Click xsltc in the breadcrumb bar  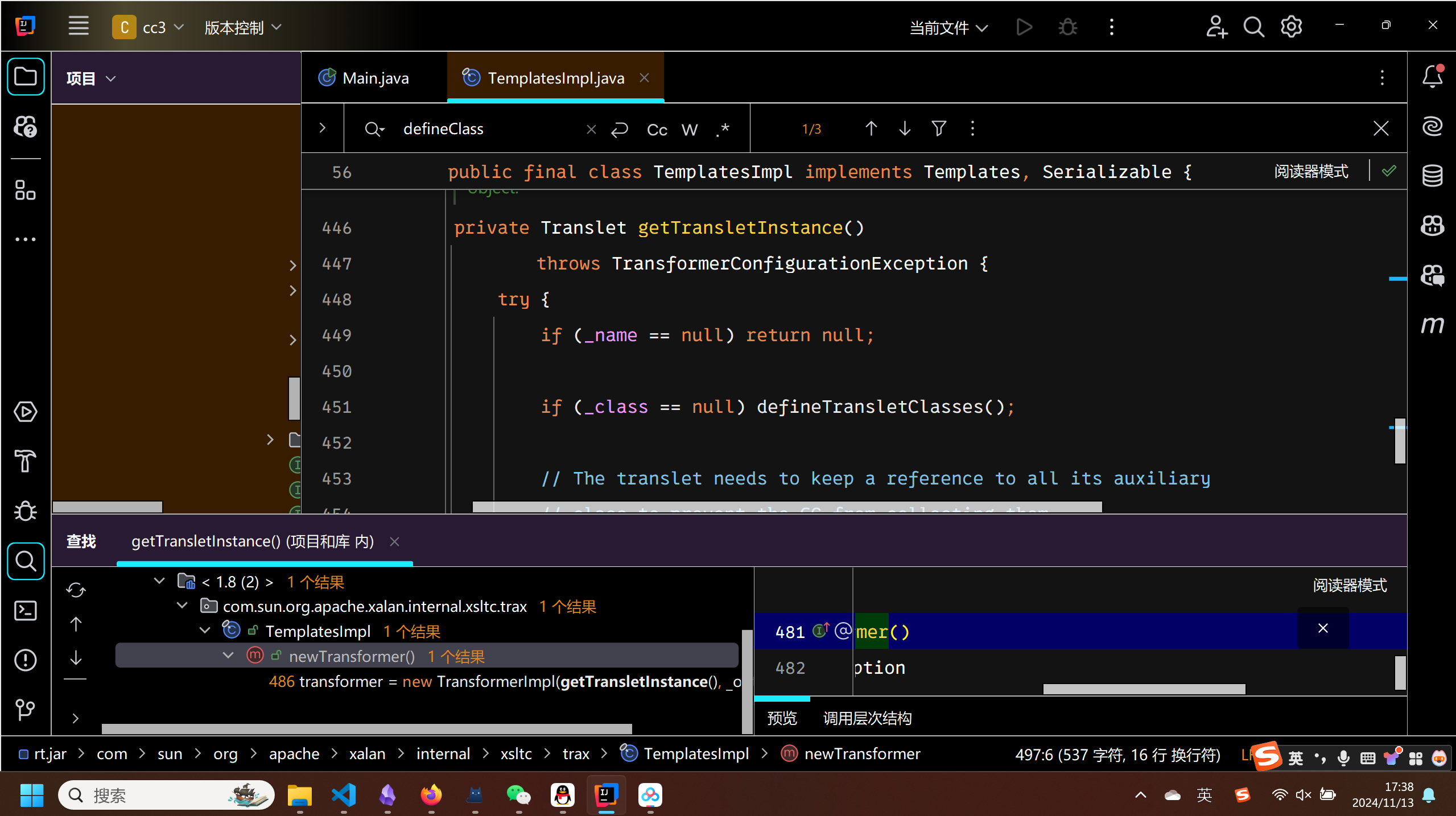point(516,753)
